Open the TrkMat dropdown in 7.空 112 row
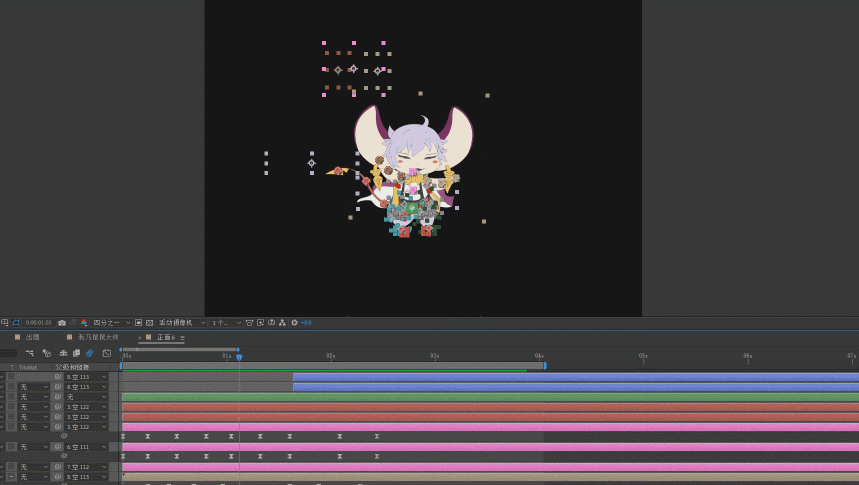The image size is (859, 485). point(34,467)
